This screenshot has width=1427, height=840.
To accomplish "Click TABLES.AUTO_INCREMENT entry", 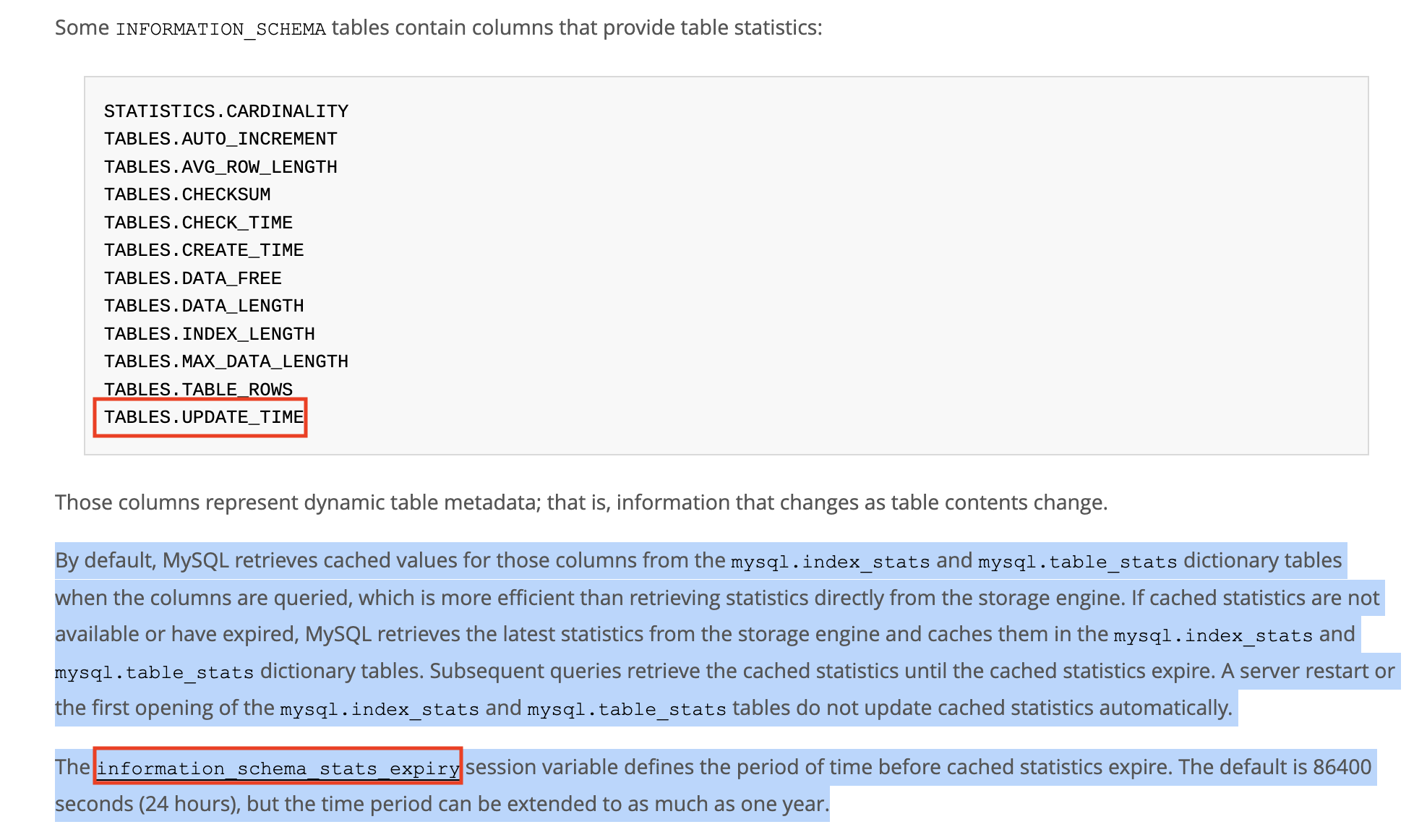I will (x=220, y=139).
